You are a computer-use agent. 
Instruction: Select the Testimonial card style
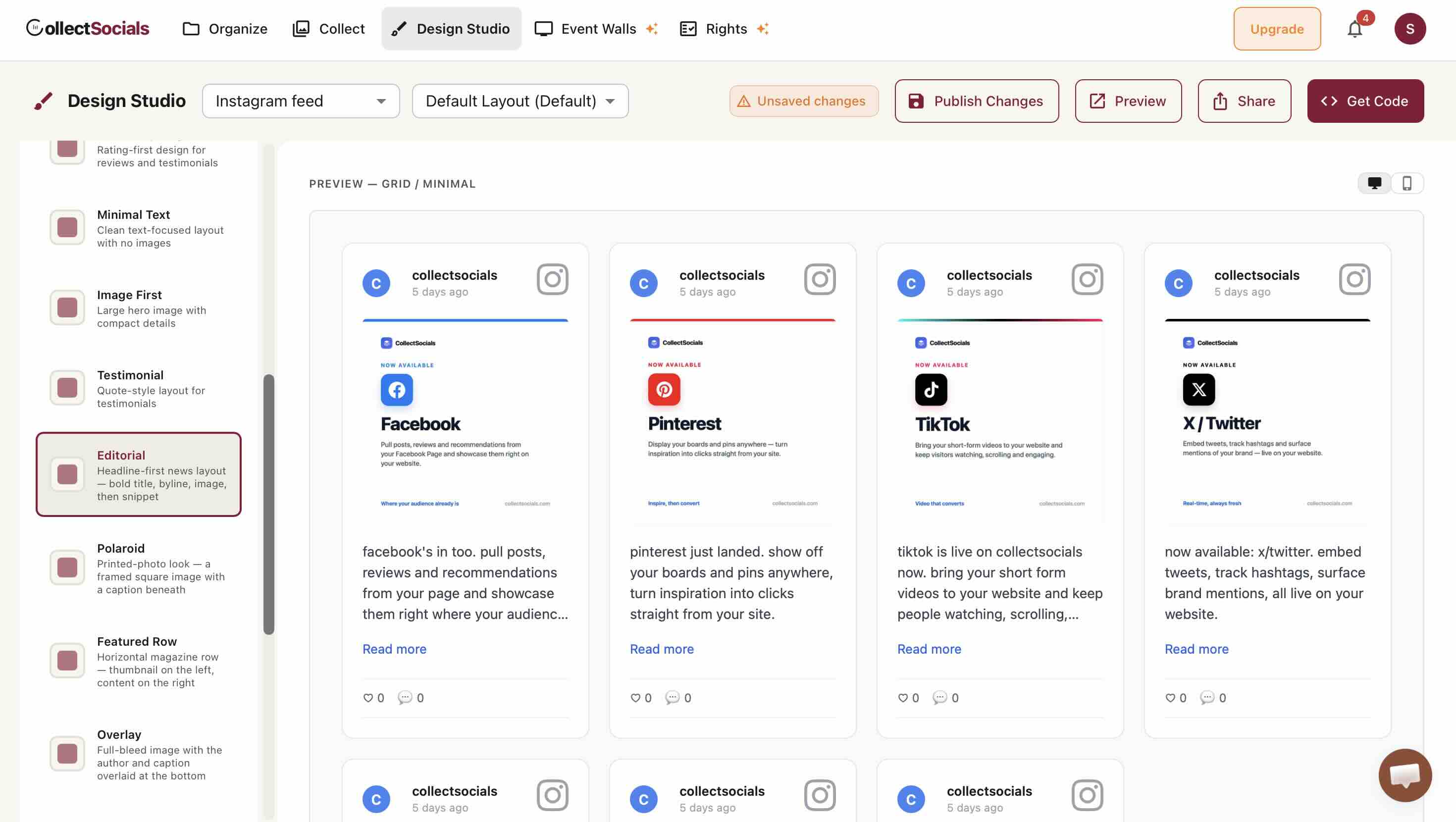tap(139, 388)
